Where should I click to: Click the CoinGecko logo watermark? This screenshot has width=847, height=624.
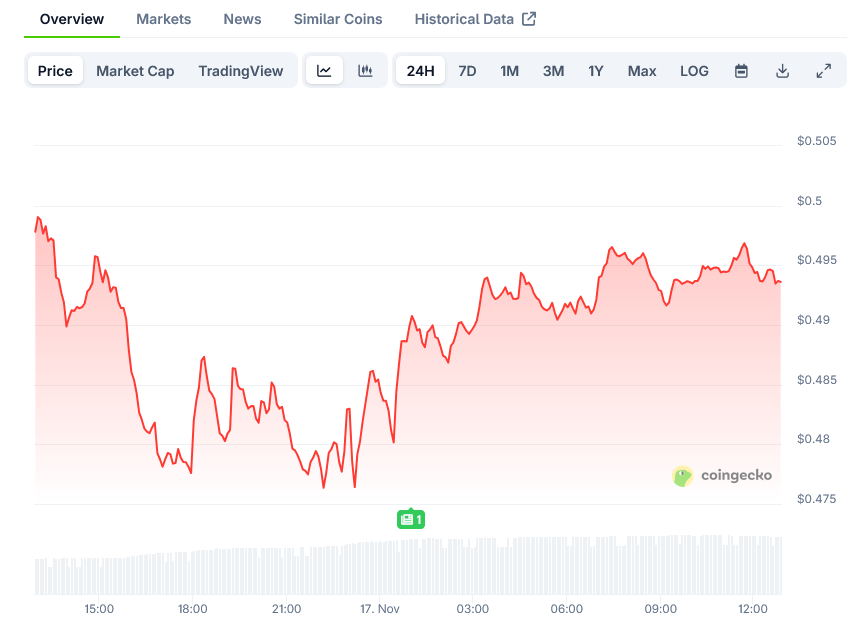[x=722, y=476]
